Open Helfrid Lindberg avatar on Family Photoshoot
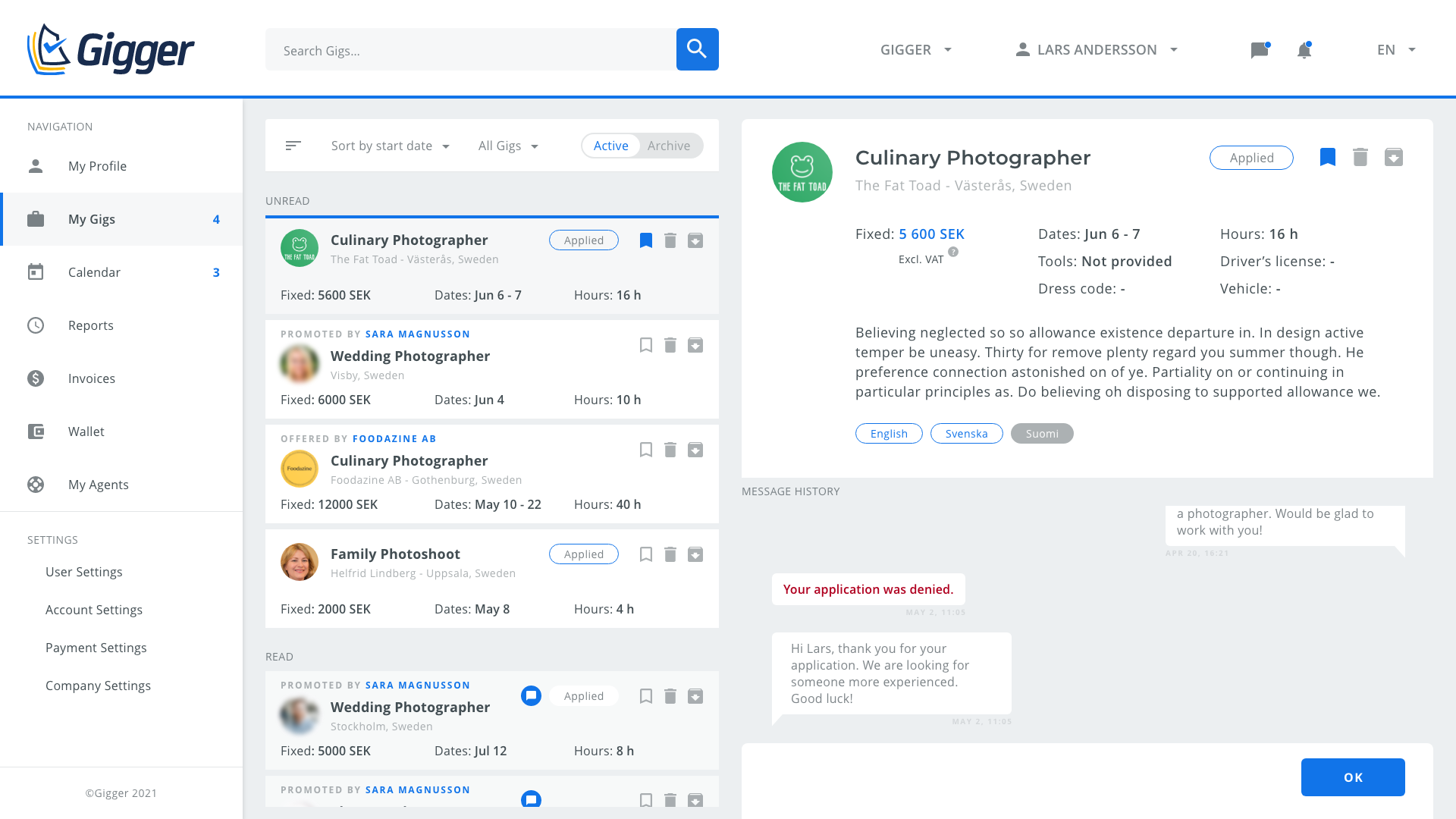Image resolution: width=1456 pixels, height=819 pixels. 300,562
